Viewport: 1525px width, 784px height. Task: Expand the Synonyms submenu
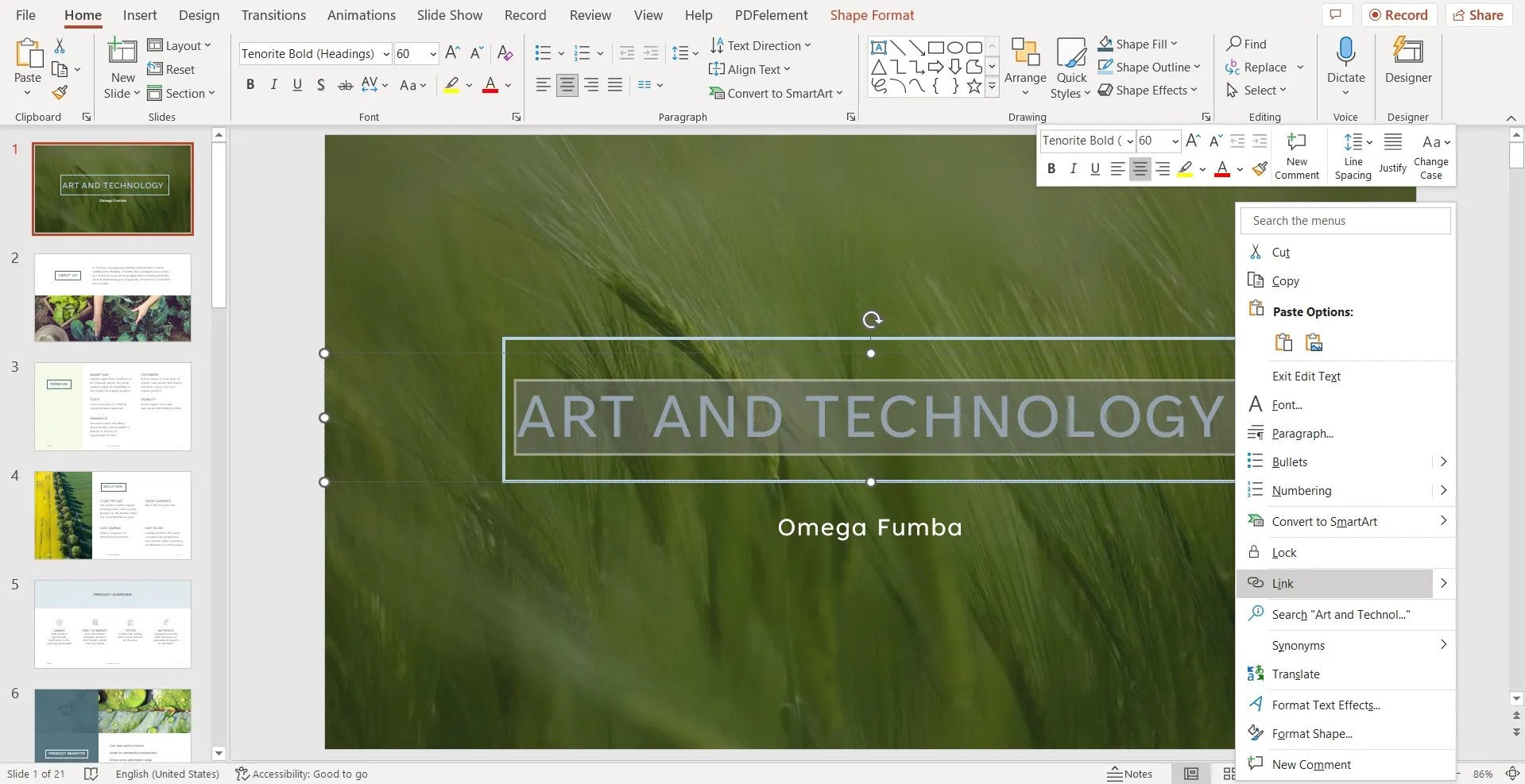[1297, 645]
